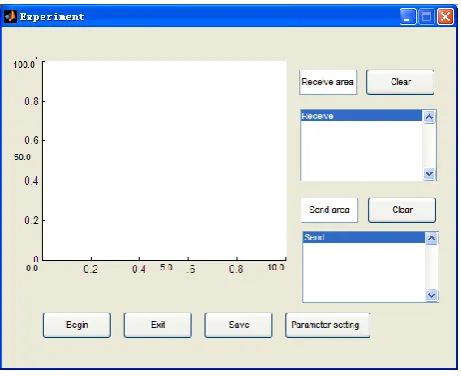Click the 0.8 y-axis tick label
Screen dimensions: 461x376
[31, 101]
